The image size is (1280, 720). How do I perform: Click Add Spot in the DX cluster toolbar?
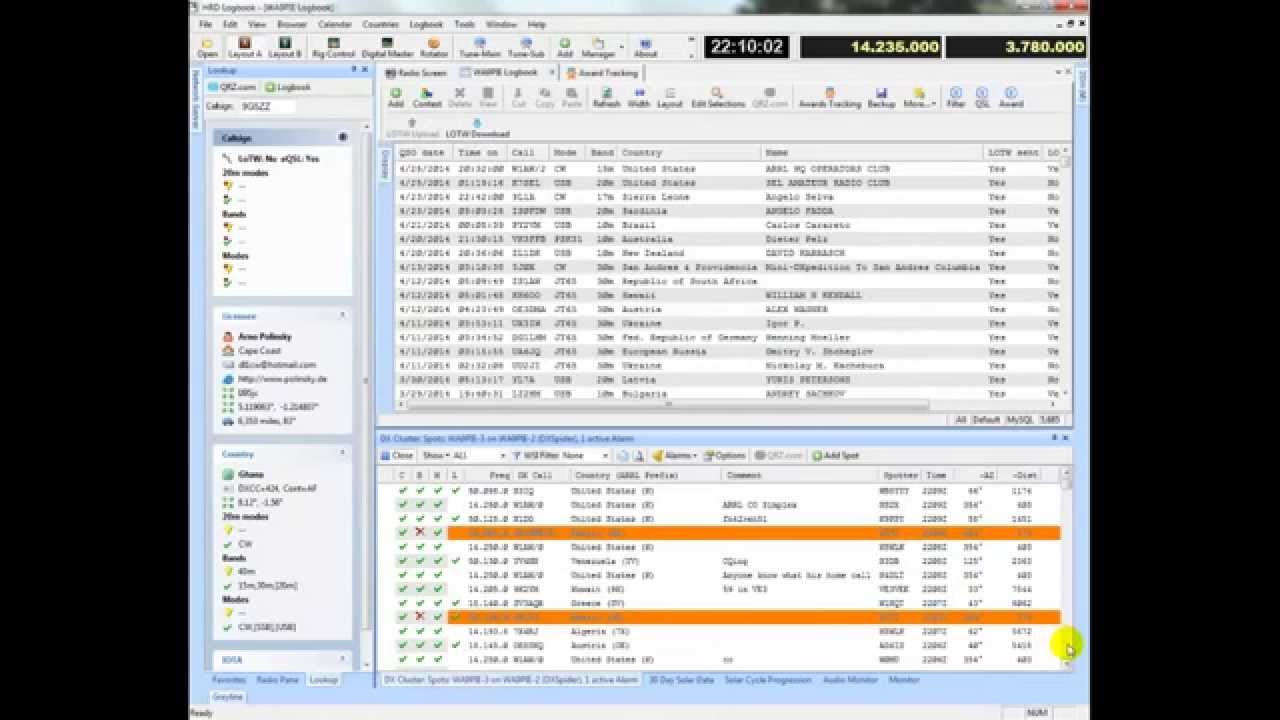pyautogui.click(x=835, y=455)
